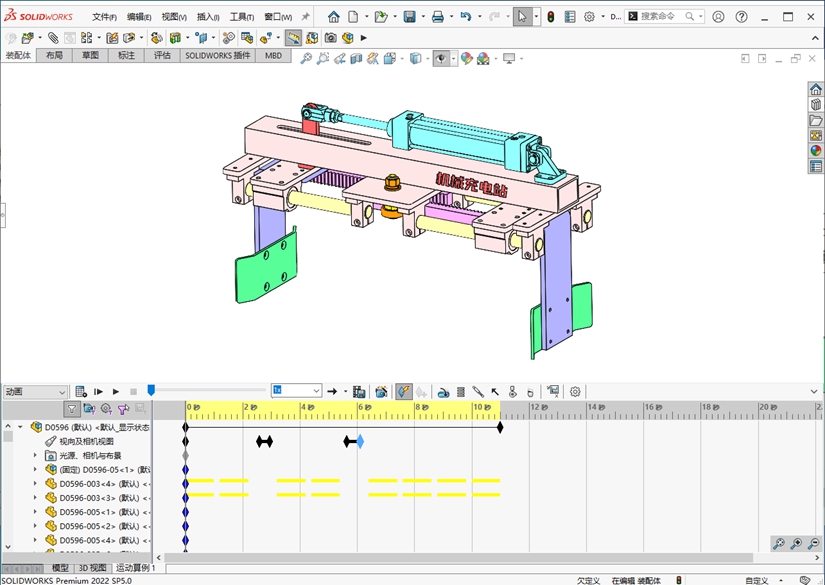
Task: Open the 动画 study type dropdown
Action: (35, 392)
